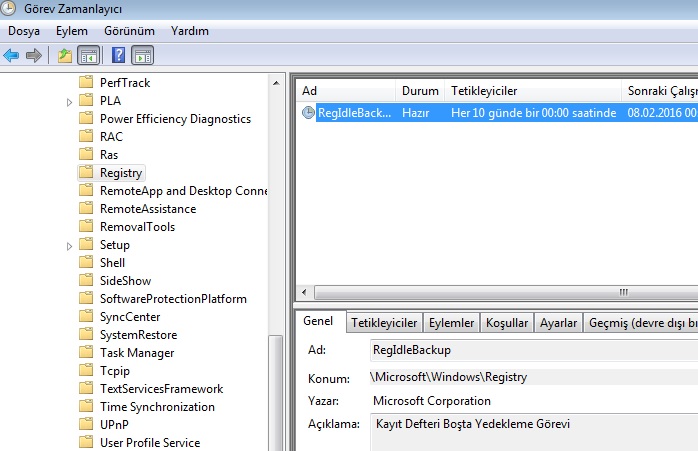Click the Microsoft Corporation author text
Viewport: 698px width, 451px height.
pyautogui.click(x=431, y=401)
